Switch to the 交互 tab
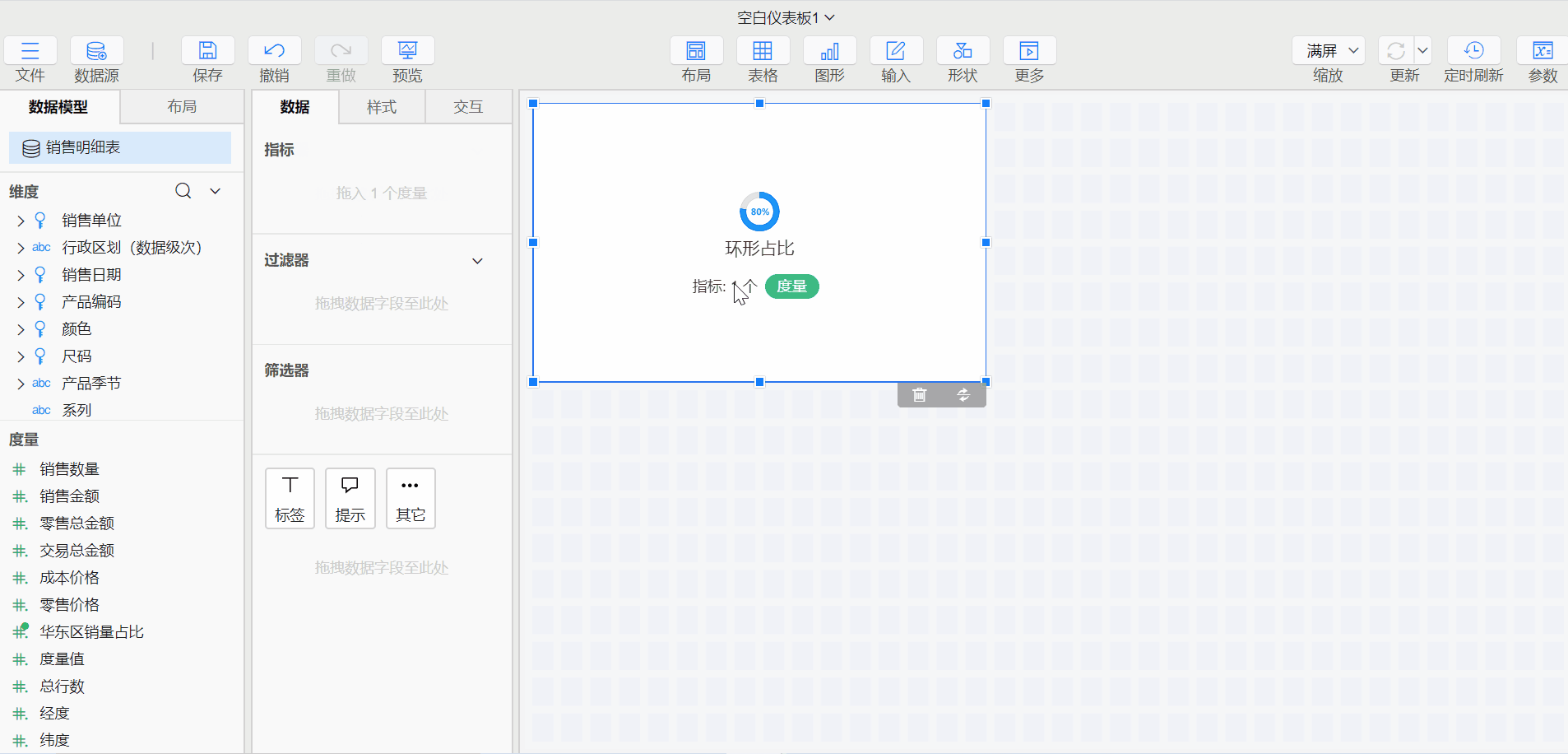Screen dimensions: 1568x754 (x=468, y=107)
